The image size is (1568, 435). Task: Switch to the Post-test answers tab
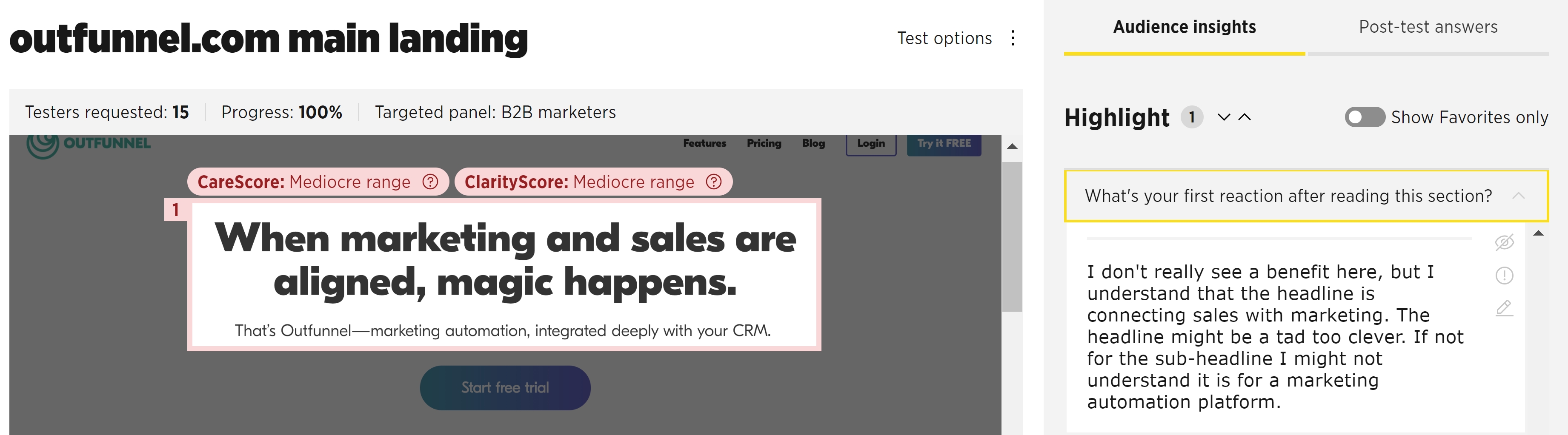(x=1428, y=27)
